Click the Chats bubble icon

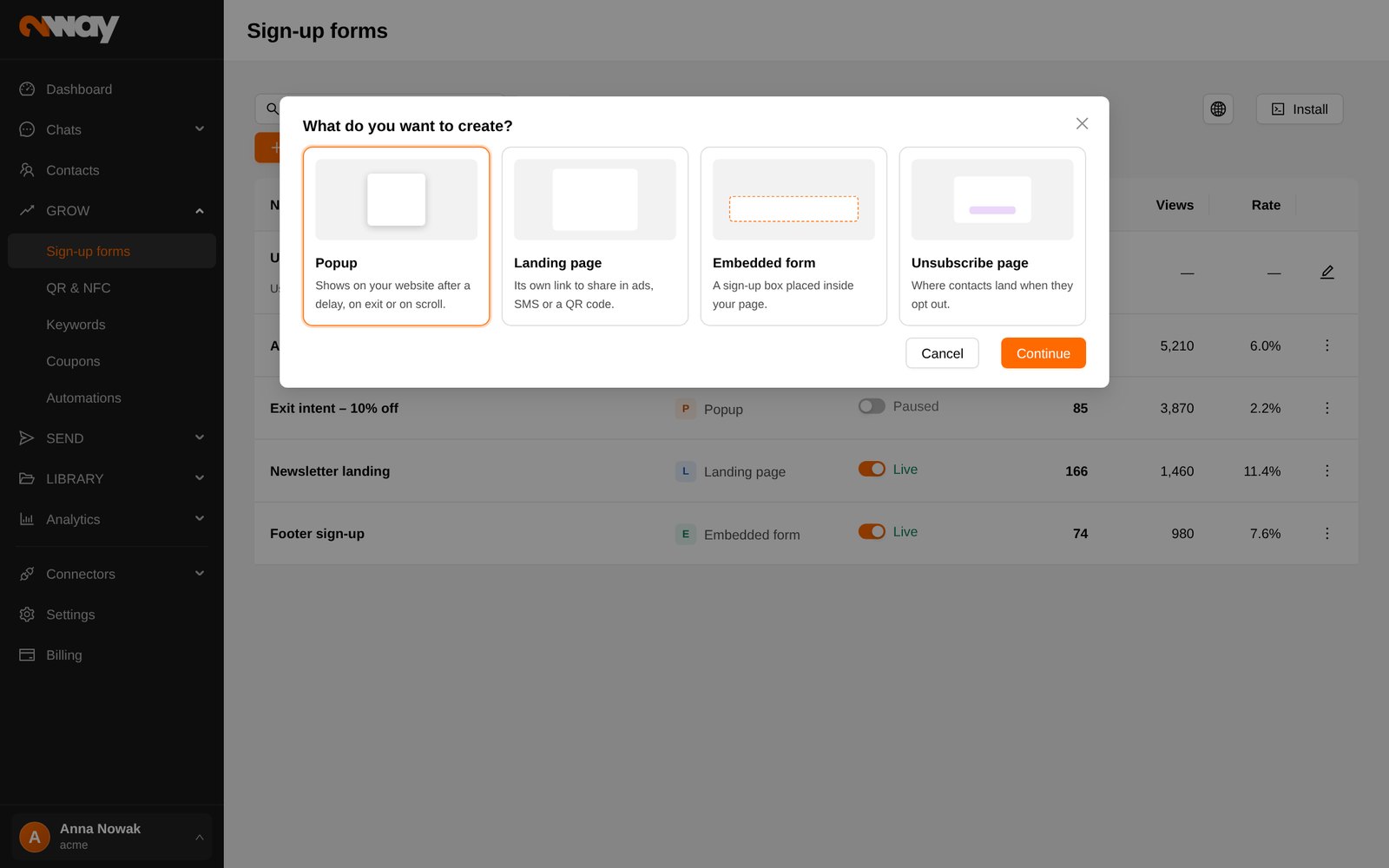point(27,129)
